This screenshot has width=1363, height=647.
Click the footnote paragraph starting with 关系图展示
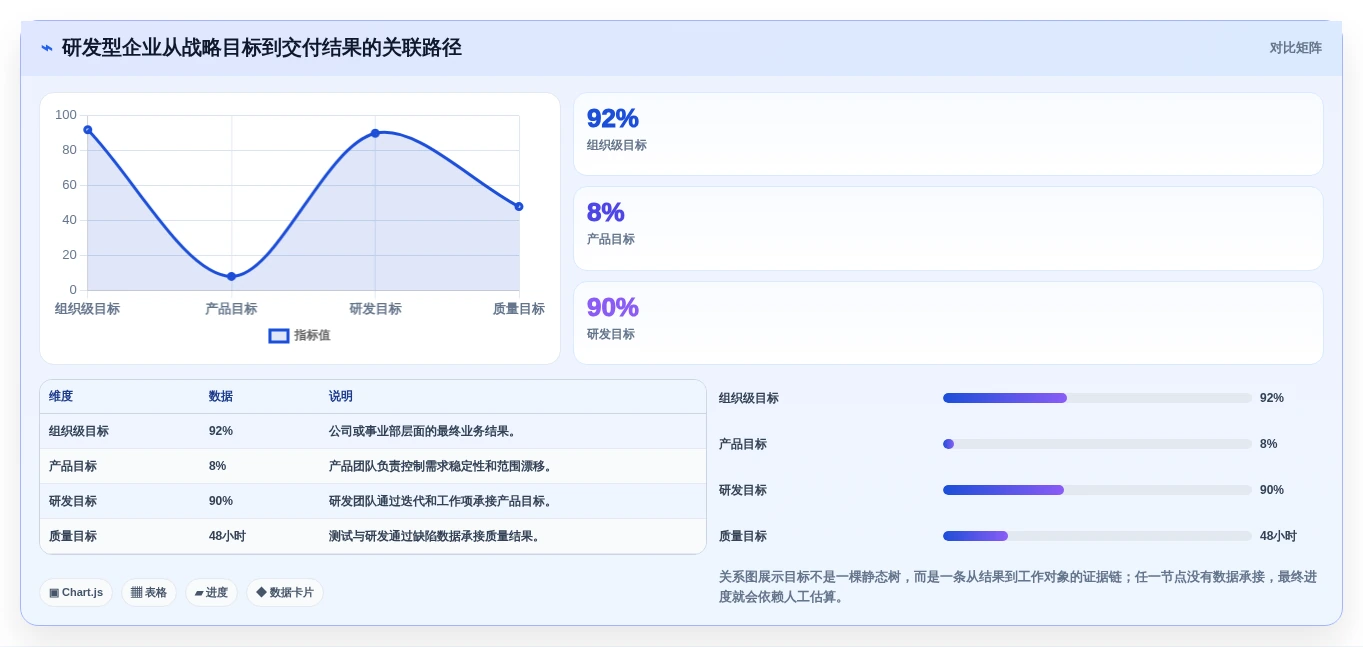[1018, 587]
